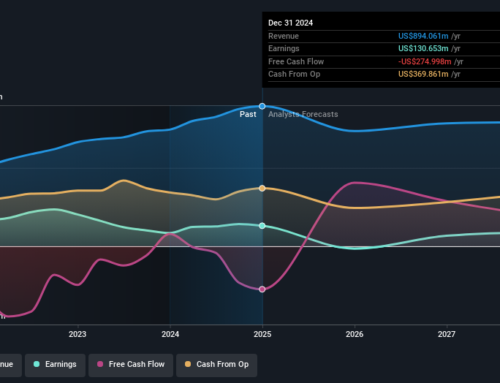Click the 2027 x-axis label
Image resolution: width=500 pixels, height=383 pixels.
tap(447, 334)
